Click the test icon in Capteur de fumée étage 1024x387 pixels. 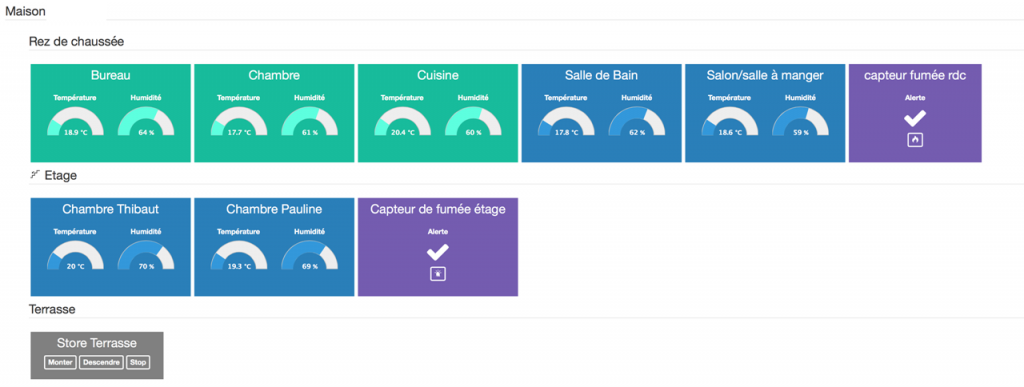click(x=438, y=274)
